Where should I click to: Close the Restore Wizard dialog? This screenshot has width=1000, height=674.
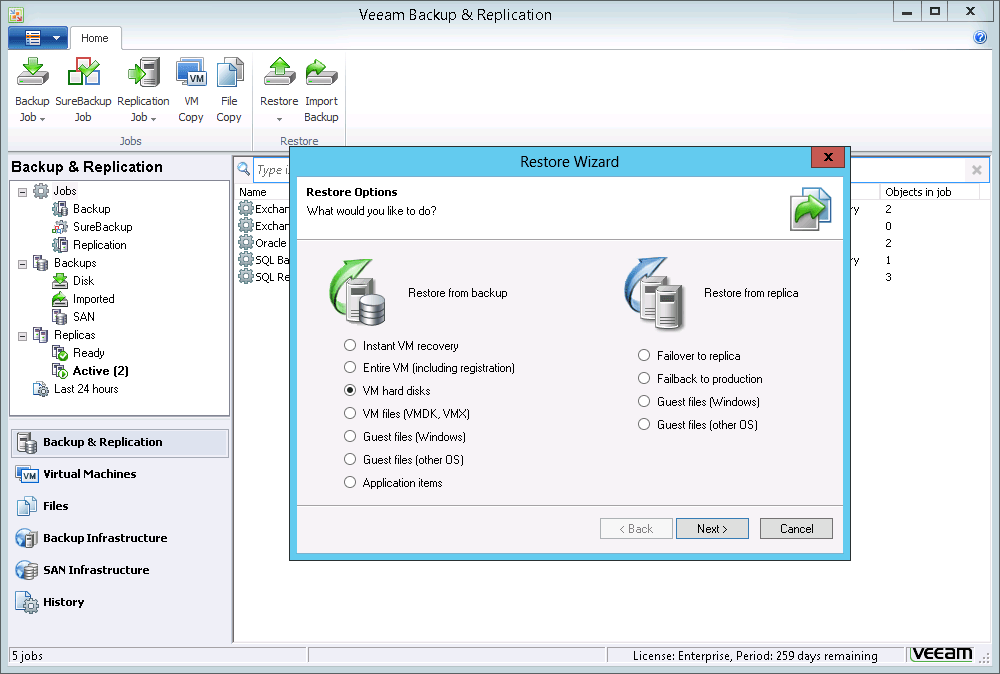(828, 158)
